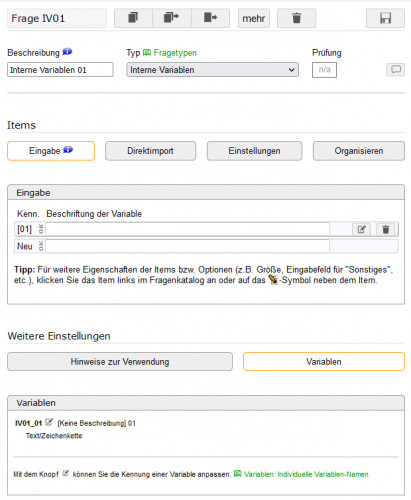
Task: Switch to the Einstellungen tab
Action: pos(254,151)
